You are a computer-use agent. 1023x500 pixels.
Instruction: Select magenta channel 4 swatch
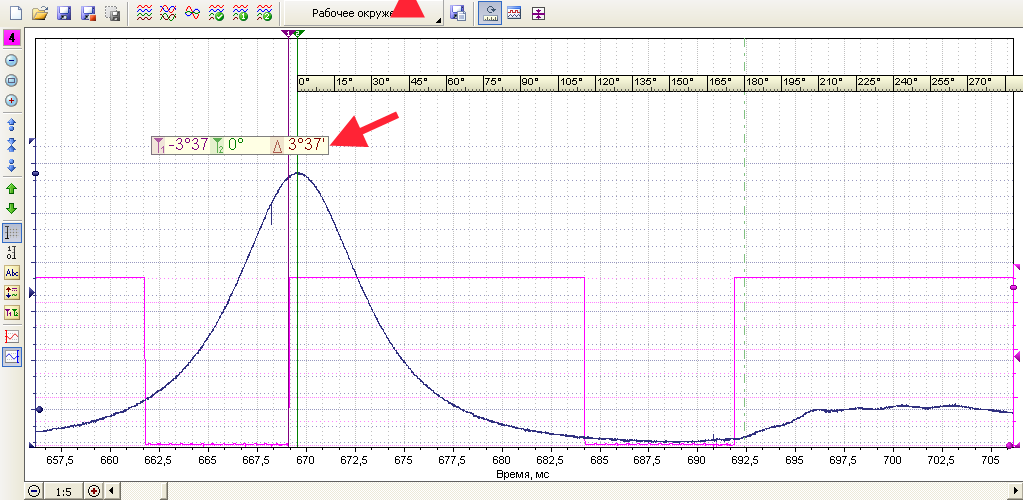coord(12,38)
